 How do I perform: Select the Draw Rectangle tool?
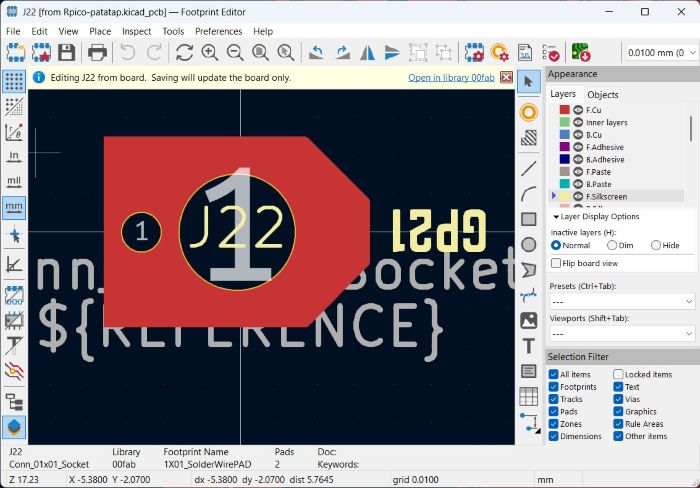(x=529, y=219)
